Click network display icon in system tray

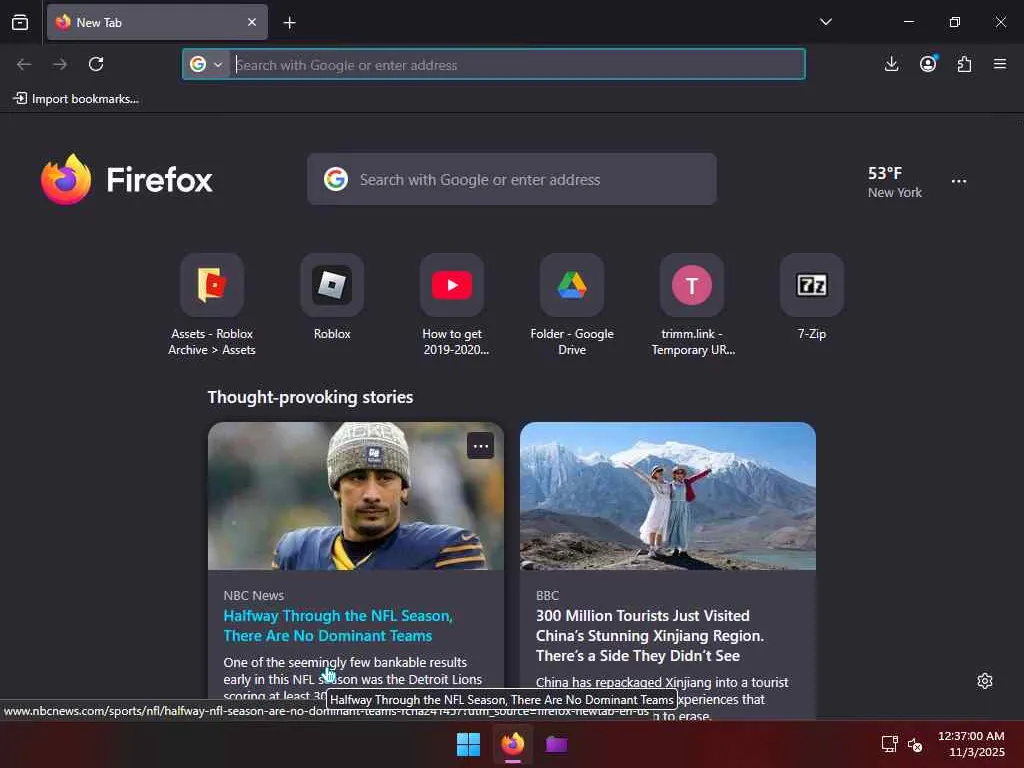point(889,744)
